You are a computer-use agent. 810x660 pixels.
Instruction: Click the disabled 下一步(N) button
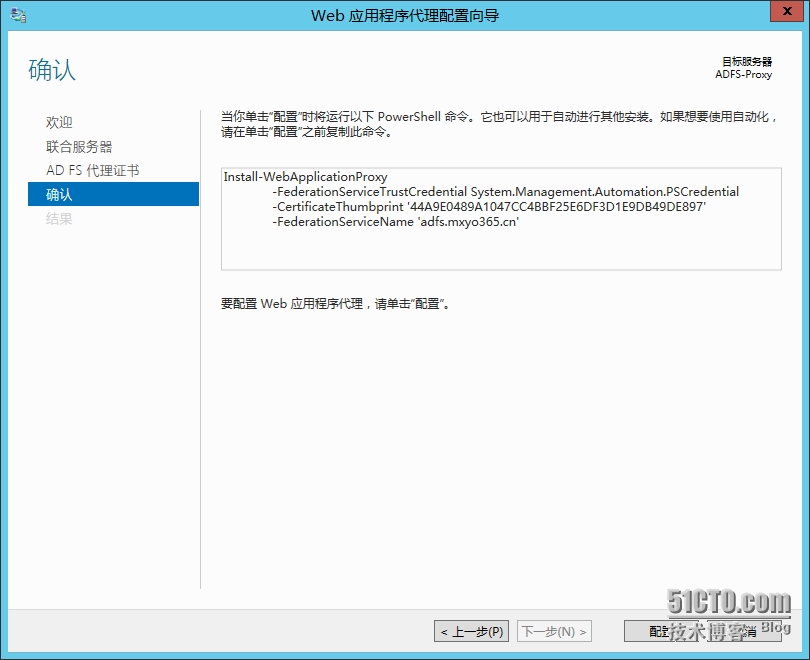pyautogui.click(x=553, y=631)
